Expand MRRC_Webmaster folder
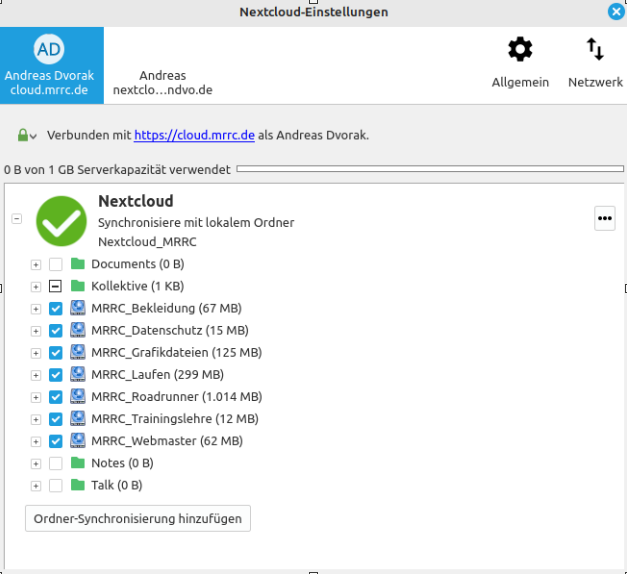627x574 pixels. pyautogui.click(x=36, y=442)
